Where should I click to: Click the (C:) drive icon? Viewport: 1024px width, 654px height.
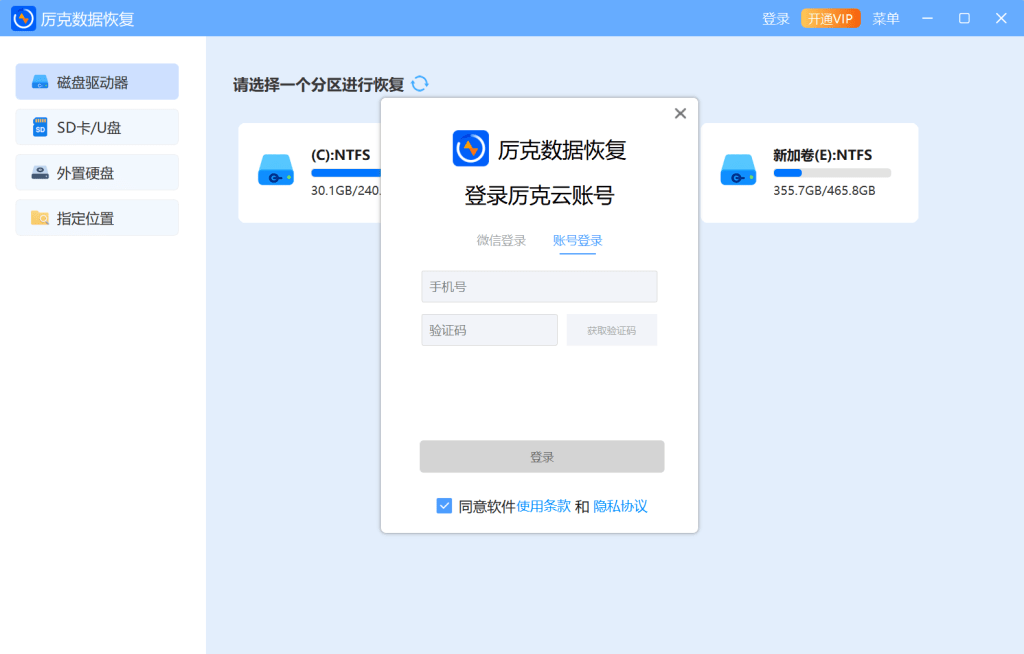click(276, 170)
